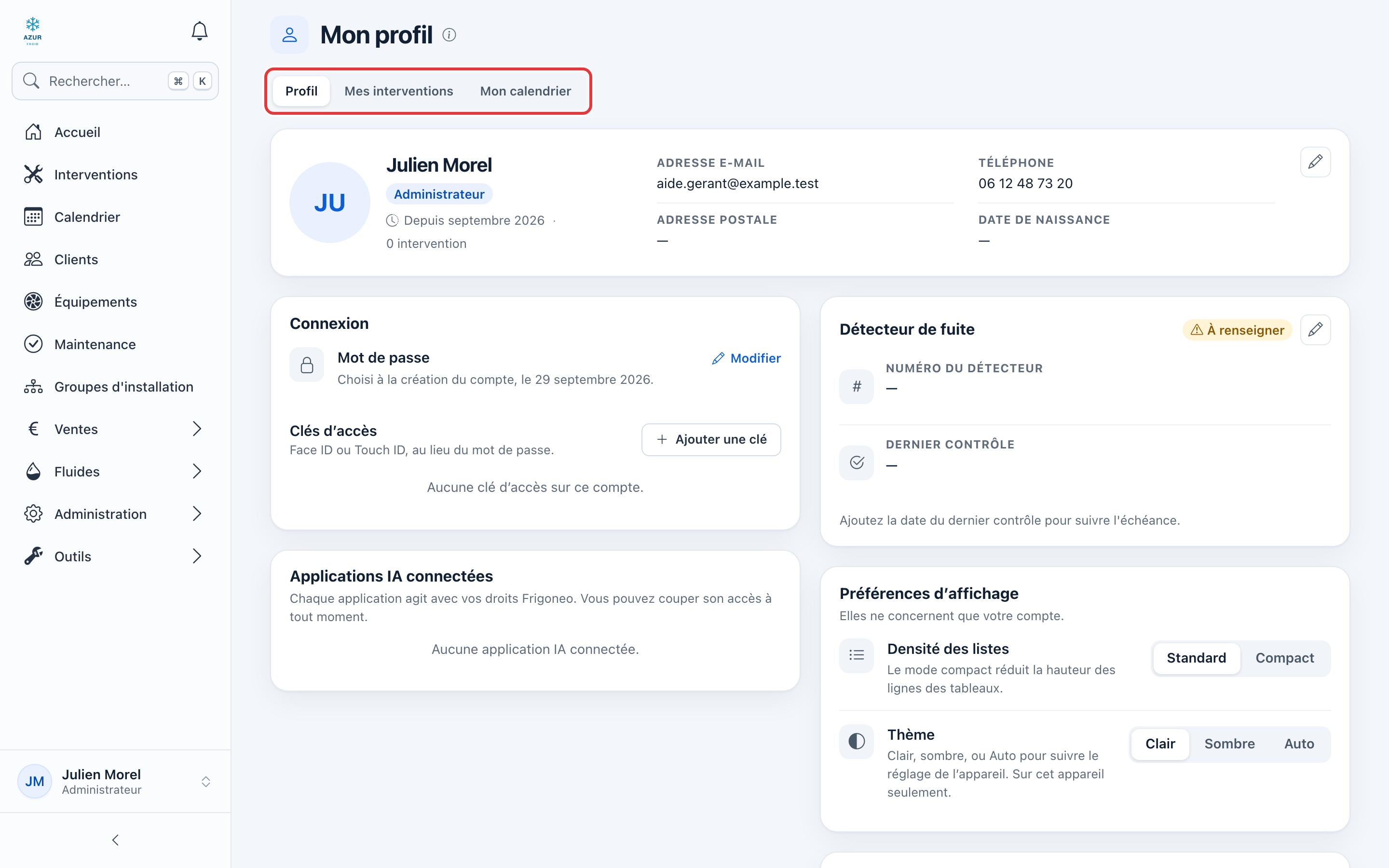Click the email aide.gerant@example.test
1389x868 pixels.
click(x=737, y=183)
